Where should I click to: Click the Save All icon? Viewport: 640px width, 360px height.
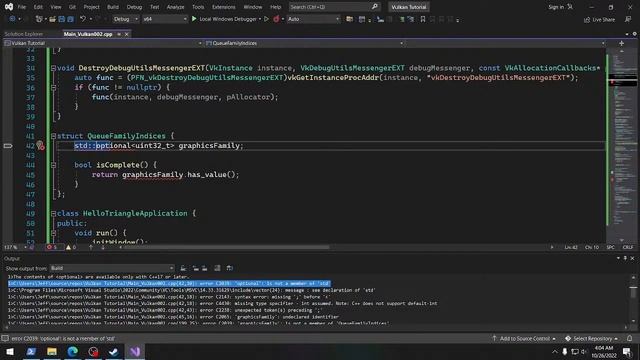[71, 19]
